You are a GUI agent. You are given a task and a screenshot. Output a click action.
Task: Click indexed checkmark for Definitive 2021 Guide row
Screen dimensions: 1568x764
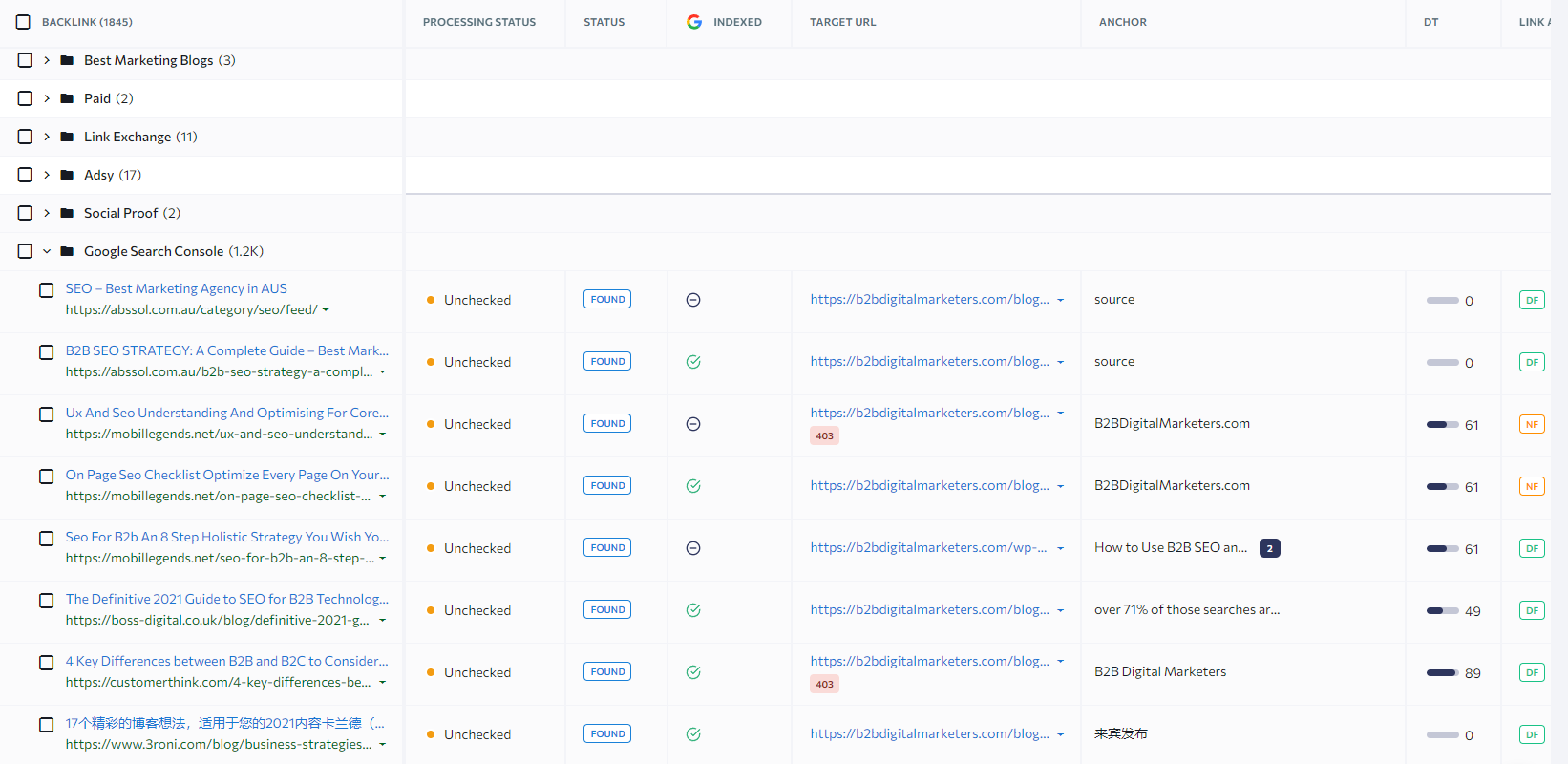(x=693, y=610)
